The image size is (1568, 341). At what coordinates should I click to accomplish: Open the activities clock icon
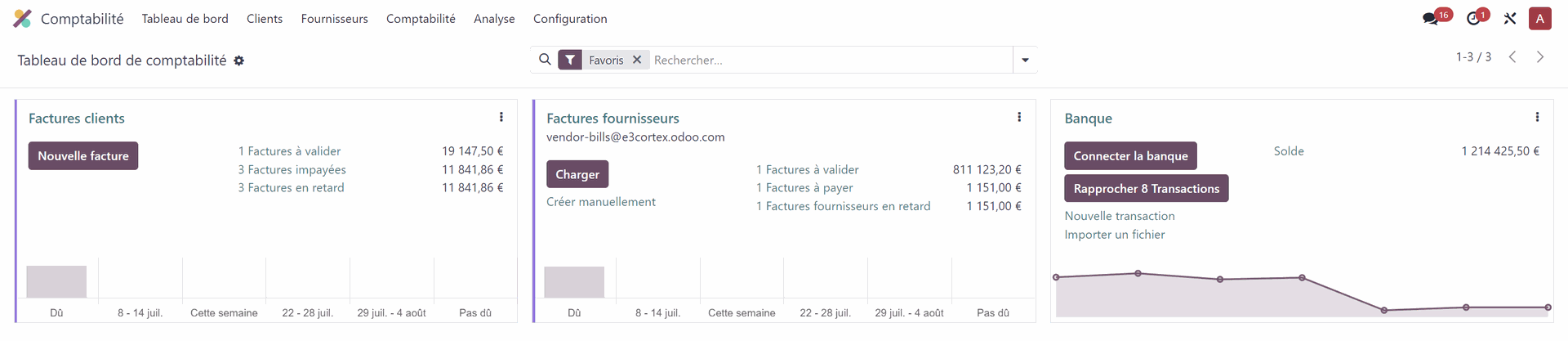pyautogui.click(x=1473, y=19)
